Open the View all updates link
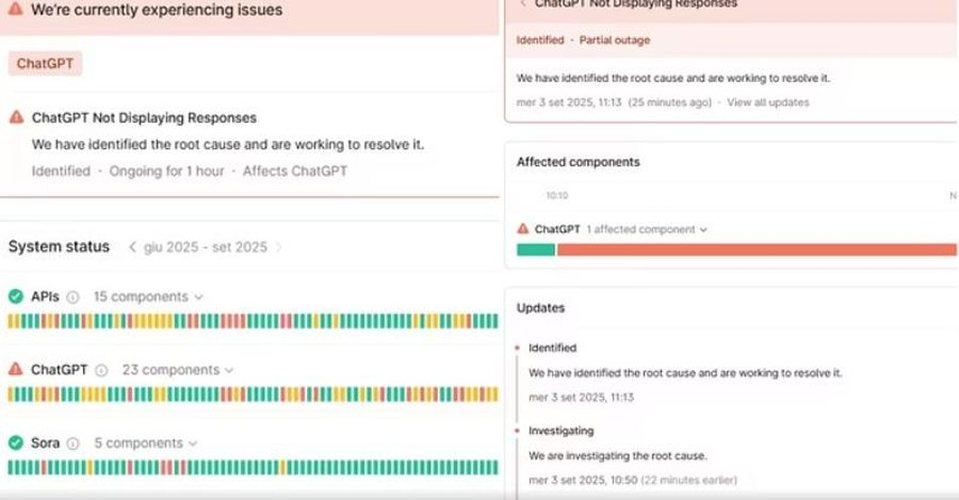The height and width of the screenshot is (500, 959). (768, 102)
